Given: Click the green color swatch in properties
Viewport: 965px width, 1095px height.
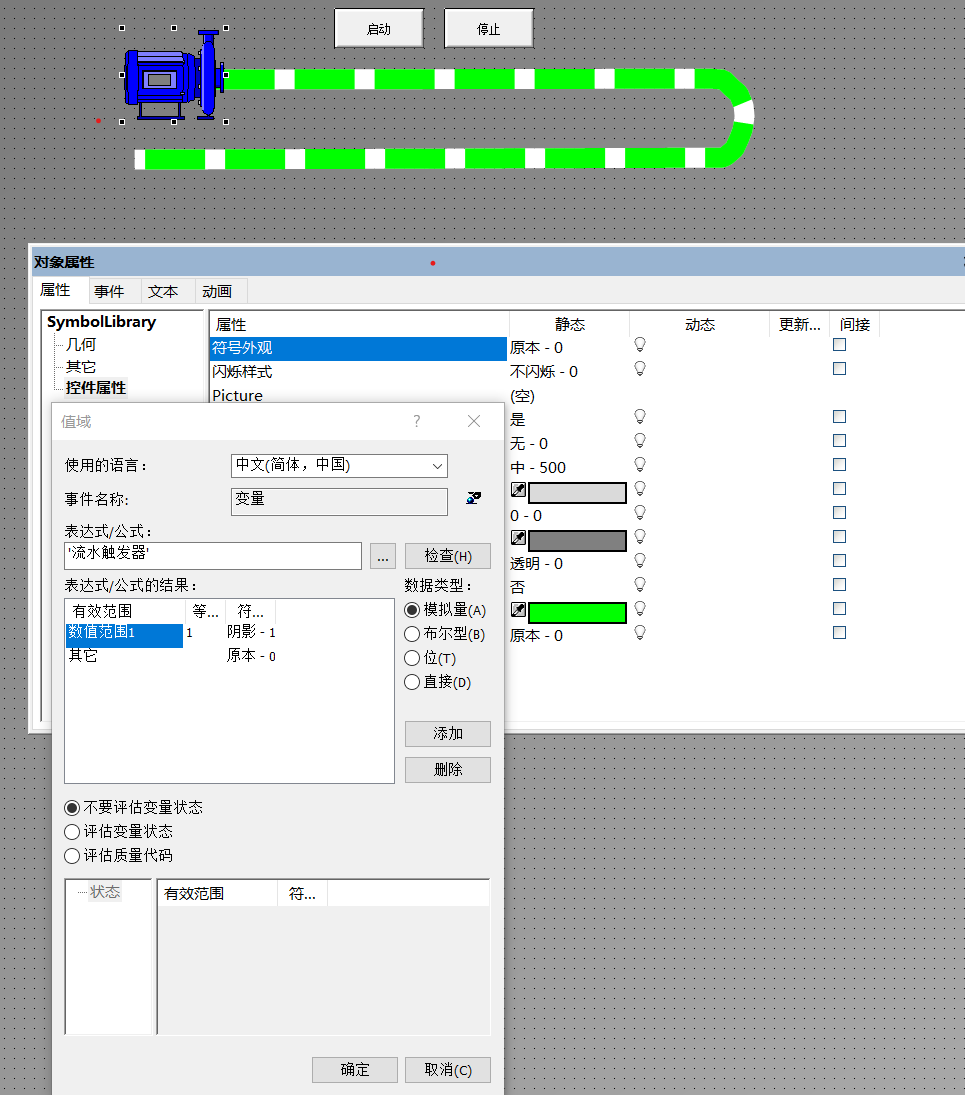Looking at the screenshot, I should [x=577, y=612].
